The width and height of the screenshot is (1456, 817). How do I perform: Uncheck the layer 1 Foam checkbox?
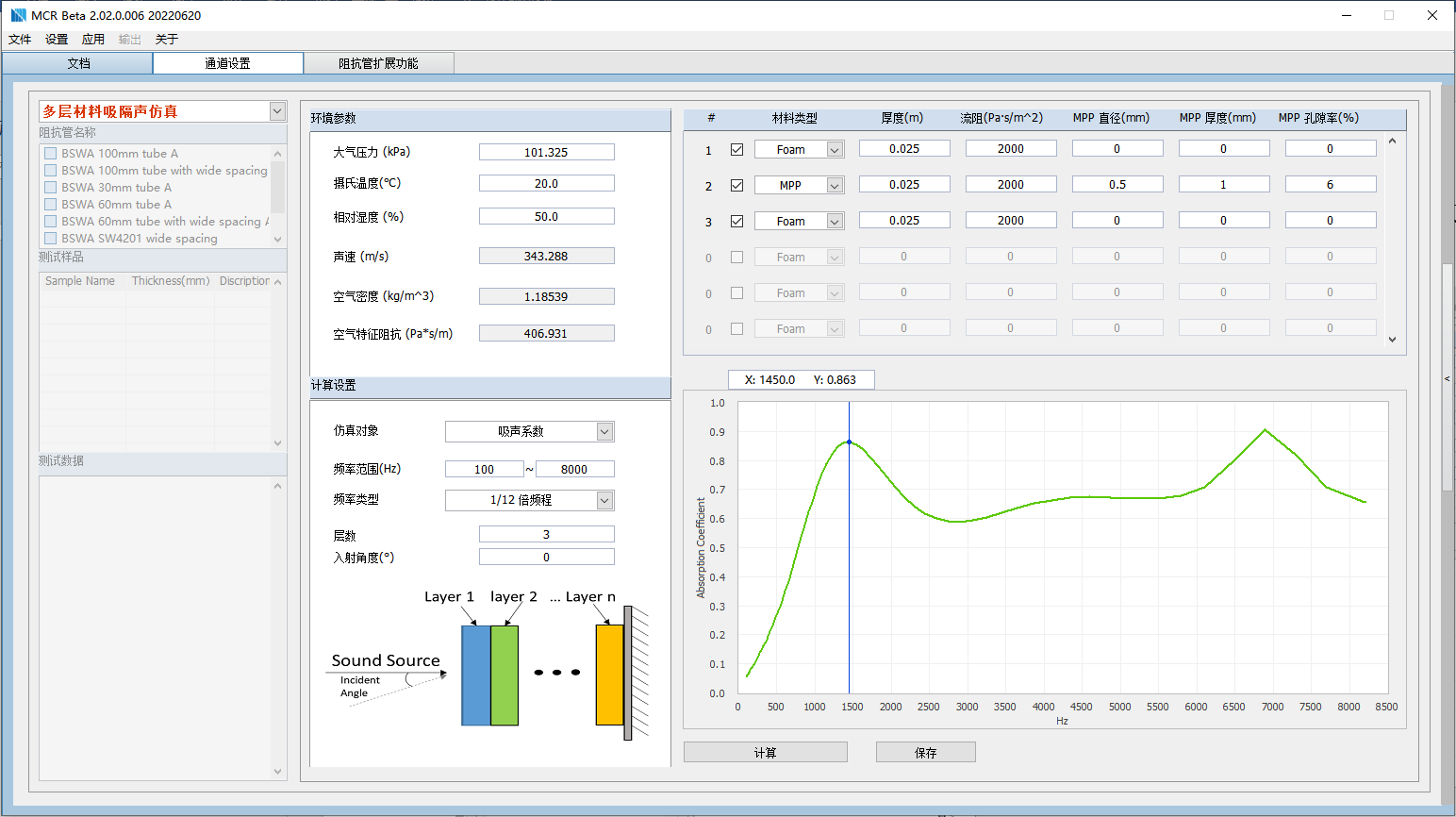737,149
